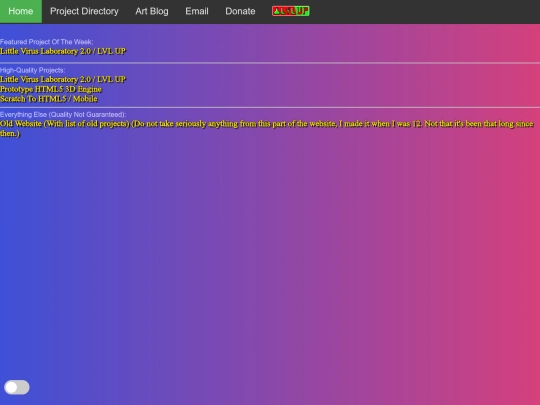This screenshot has height=405, width=540.
Task: Open featured Little Virus Laboratory 2.0 link
Action: [x=63, y=51]
